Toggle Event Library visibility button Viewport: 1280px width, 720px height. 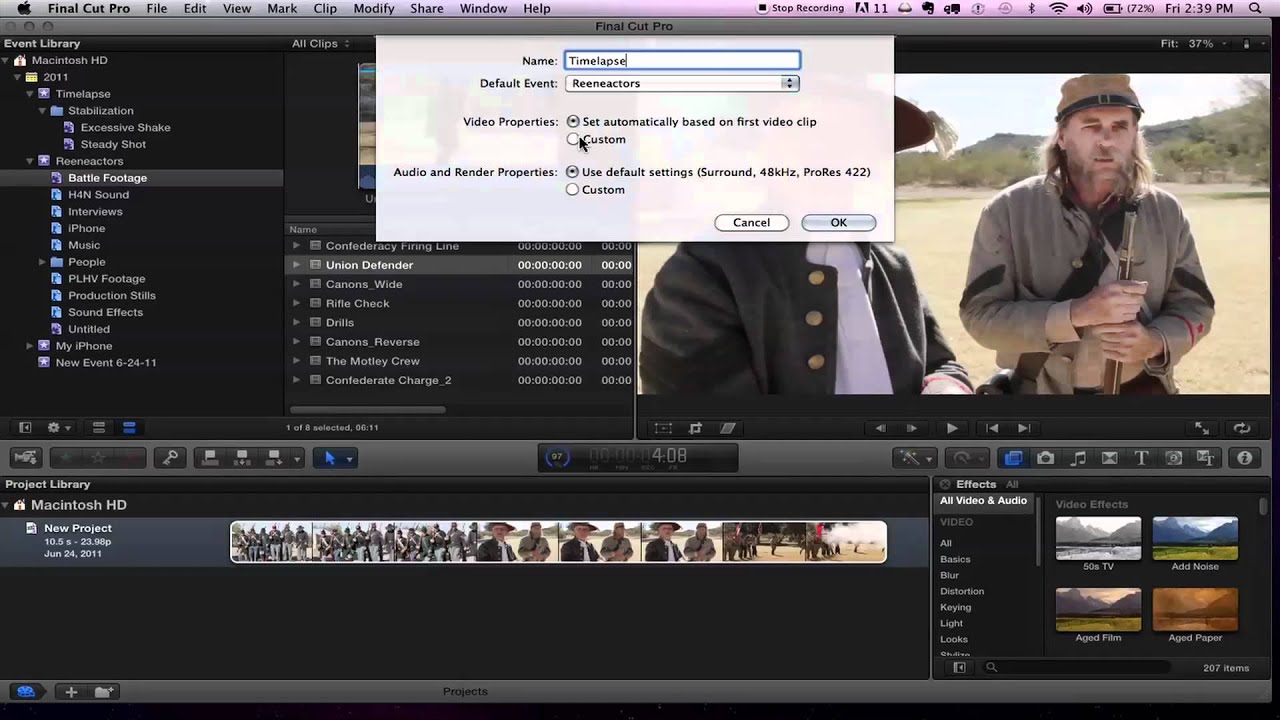point(25,428)
